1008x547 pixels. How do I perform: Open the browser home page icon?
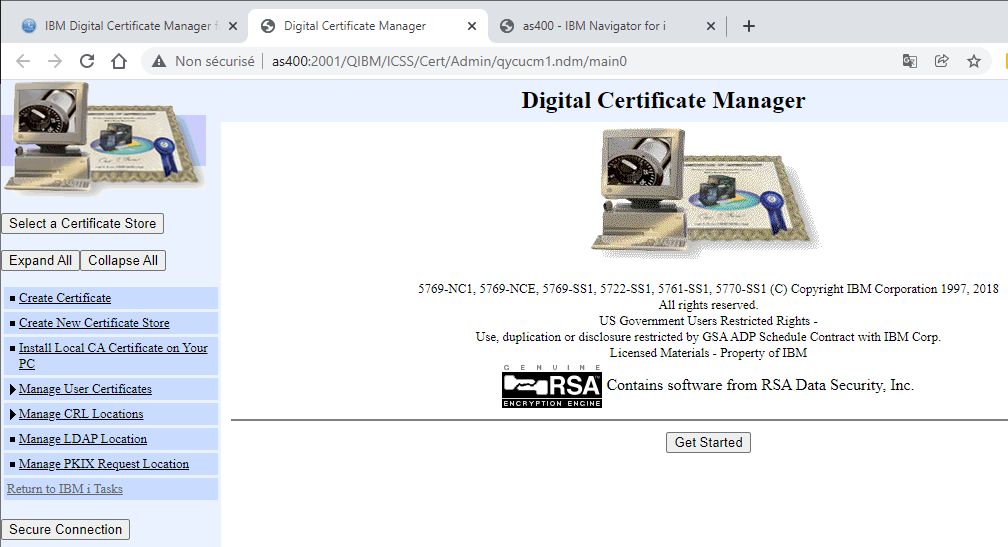119,61
